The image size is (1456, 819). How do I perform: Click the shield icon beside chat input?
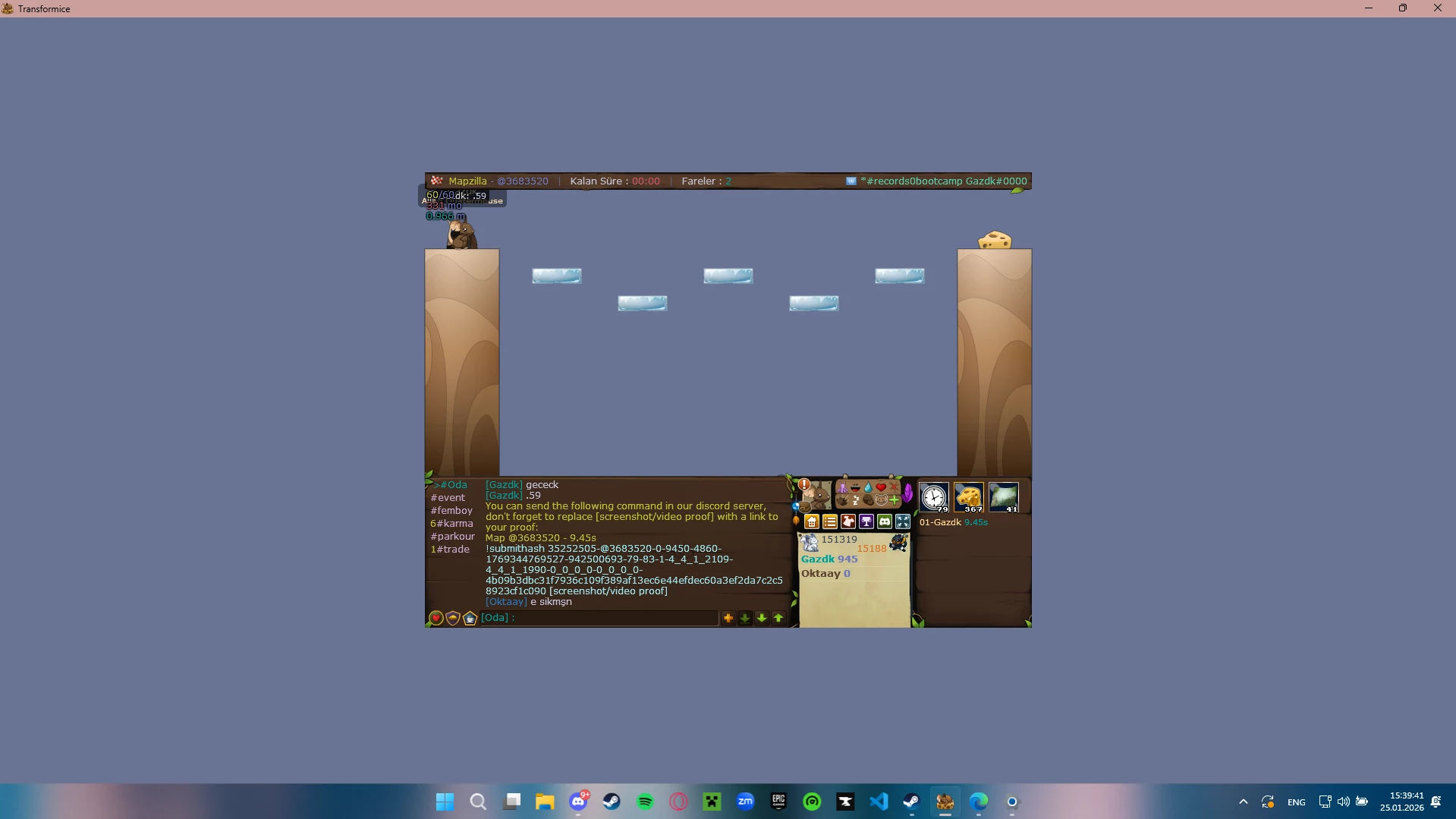(x=453, y=619)
